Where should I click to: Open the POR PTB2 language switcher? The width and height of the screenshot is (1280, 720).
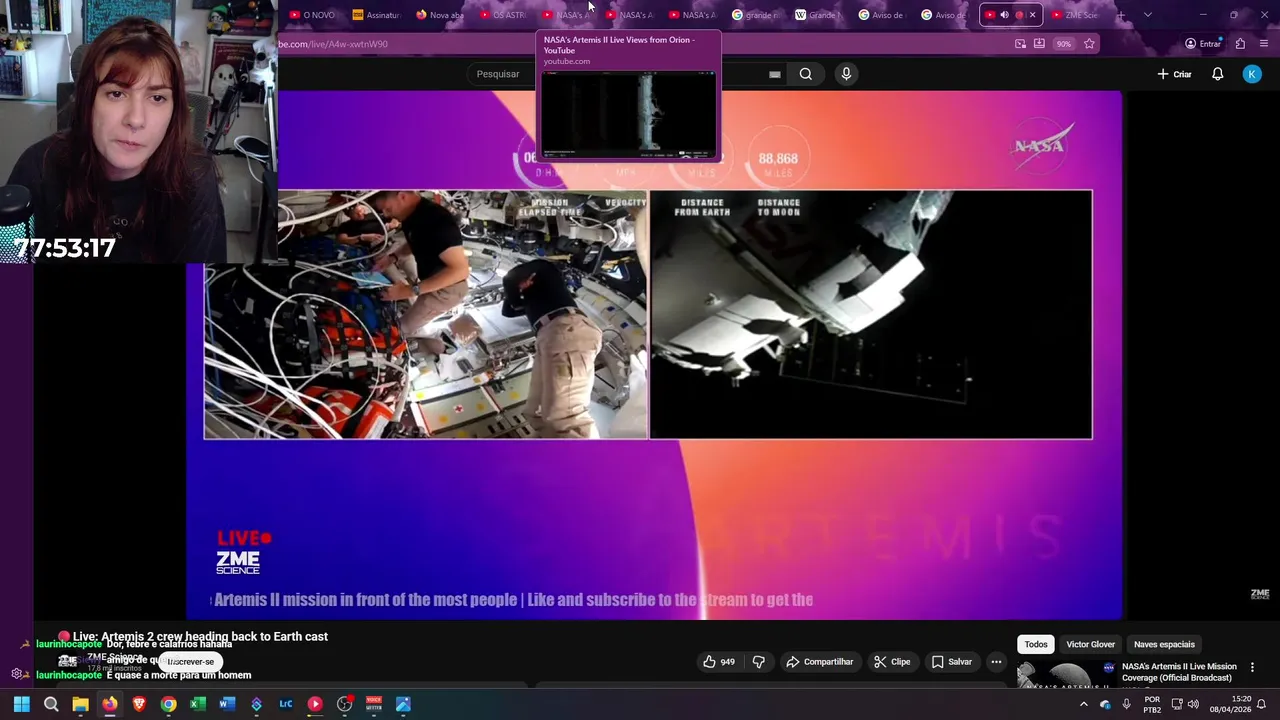point(1152,704)
